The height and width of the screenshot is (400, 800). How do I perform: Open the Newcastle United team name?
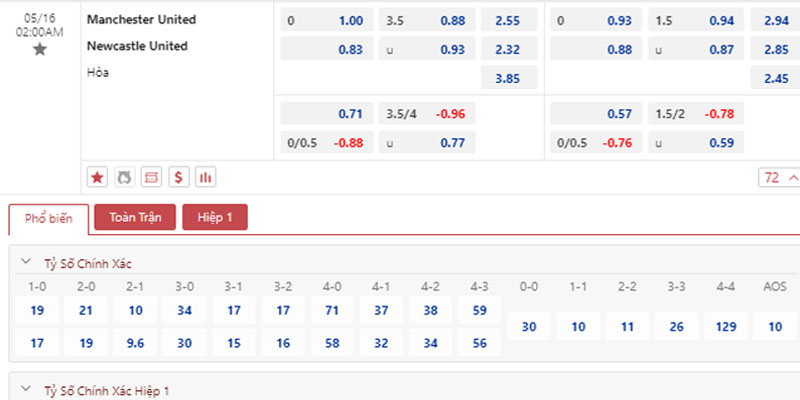(137, 46)
